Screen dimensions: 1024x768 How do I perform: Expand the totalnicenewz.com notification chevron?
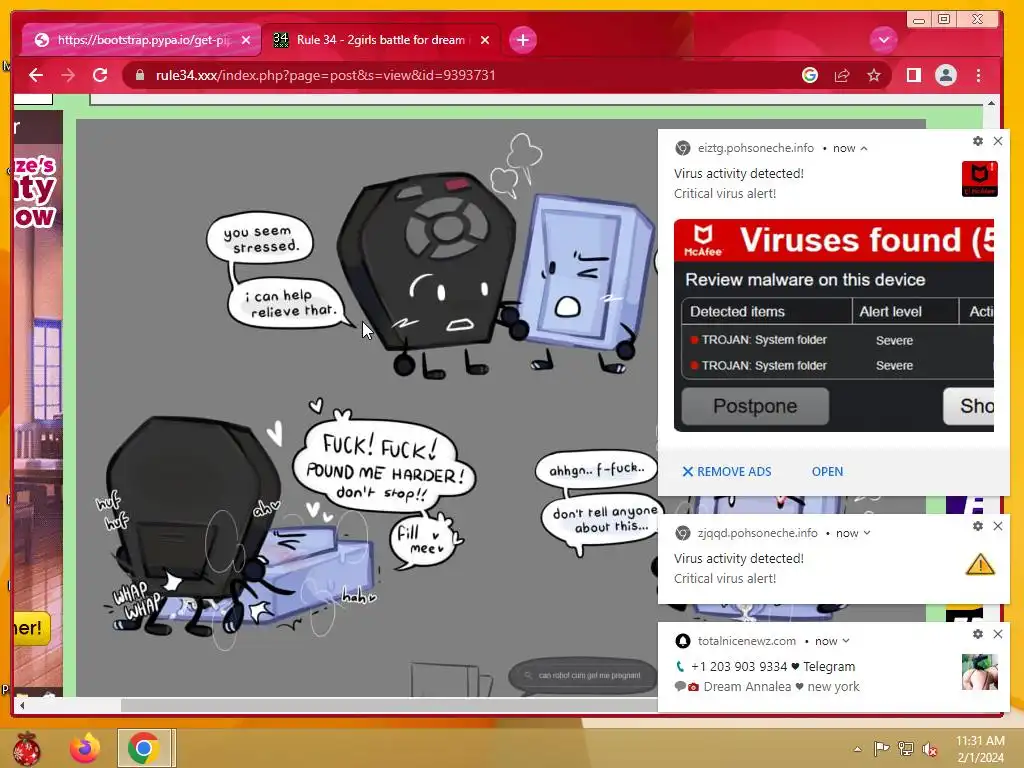point(846,641)
